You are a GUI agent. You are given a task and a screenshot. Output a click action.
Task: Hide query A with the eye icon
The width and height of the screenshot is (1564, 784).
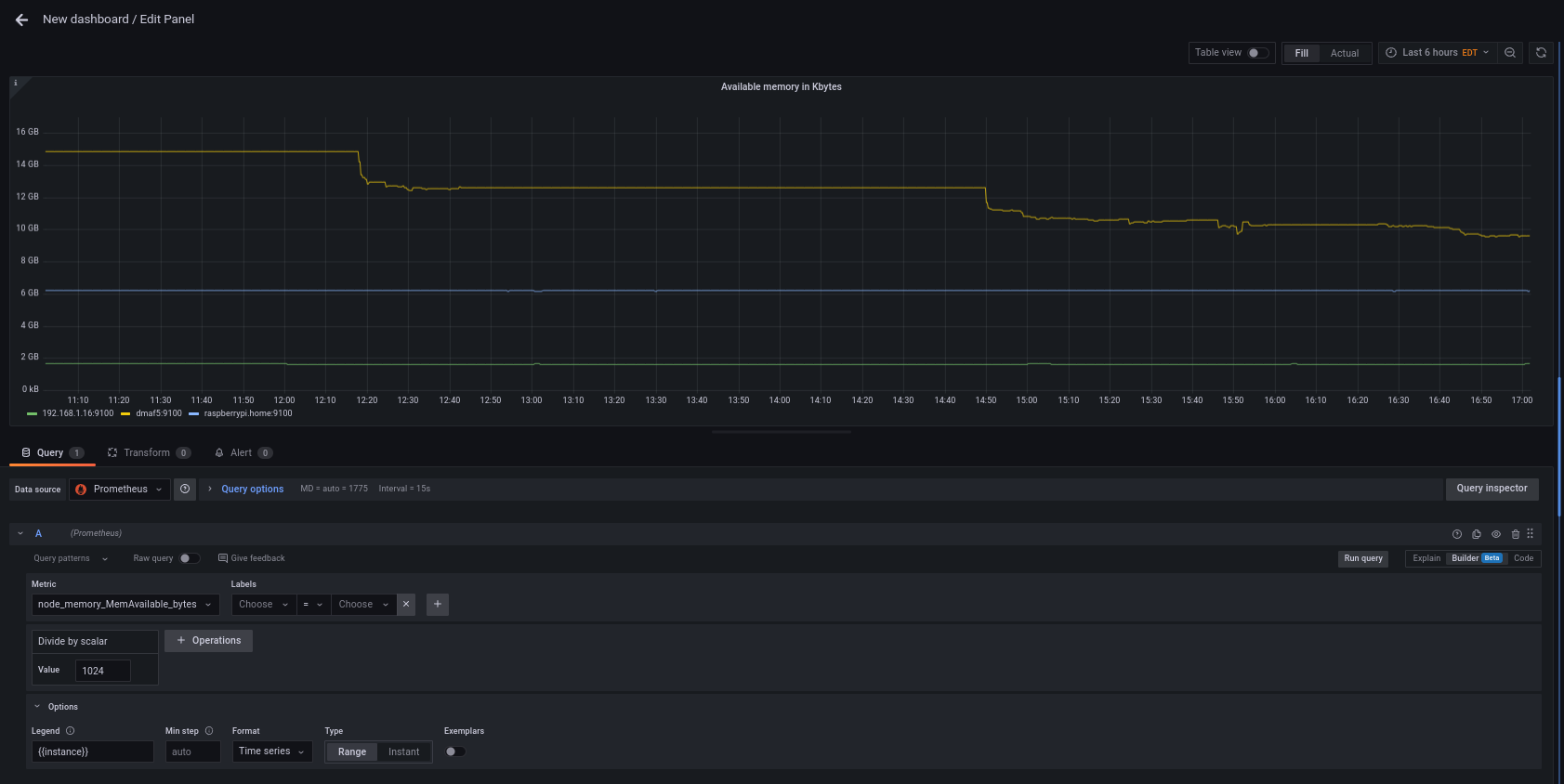tap(1496, 534)
